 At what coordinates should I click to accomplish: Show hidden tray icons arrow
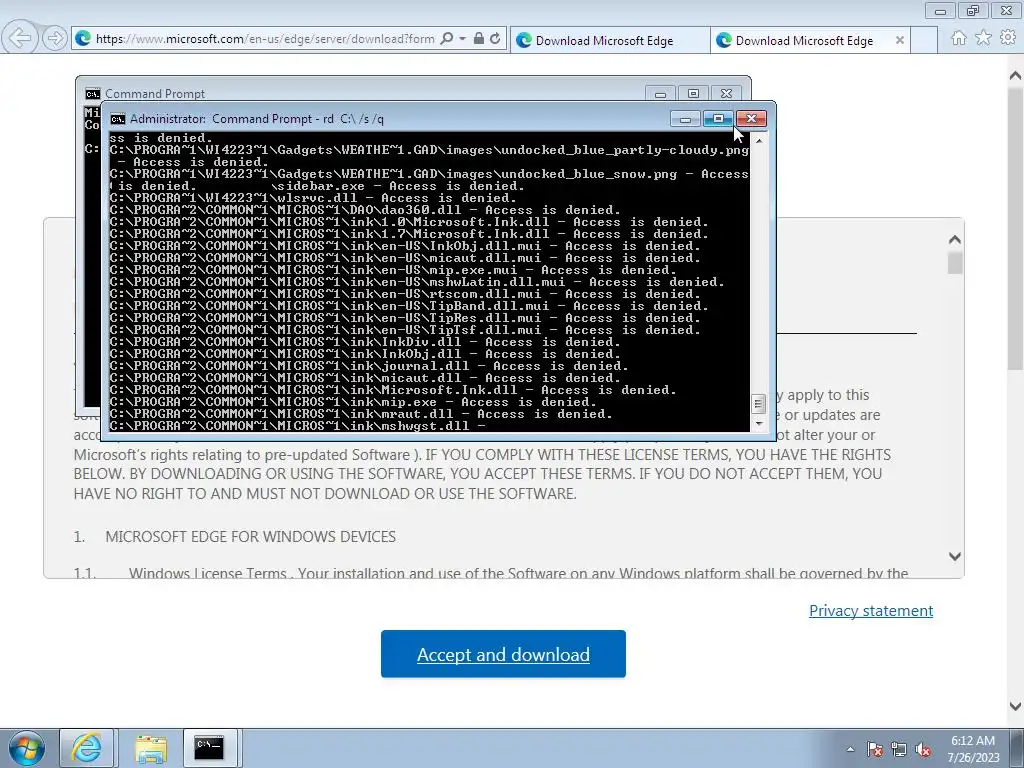[x=850, y=749]
